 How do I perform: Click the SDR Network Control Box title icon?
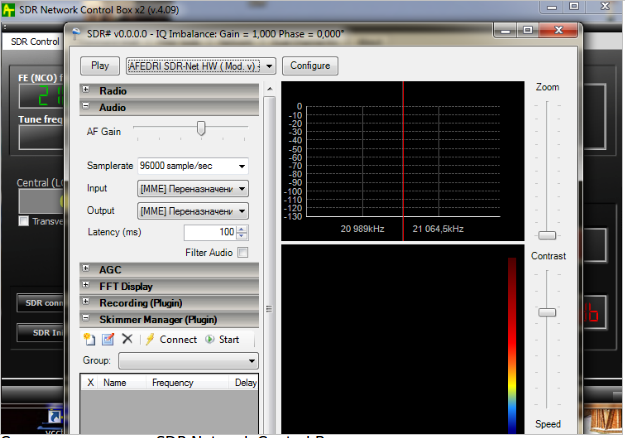click(x=8, y=10)
